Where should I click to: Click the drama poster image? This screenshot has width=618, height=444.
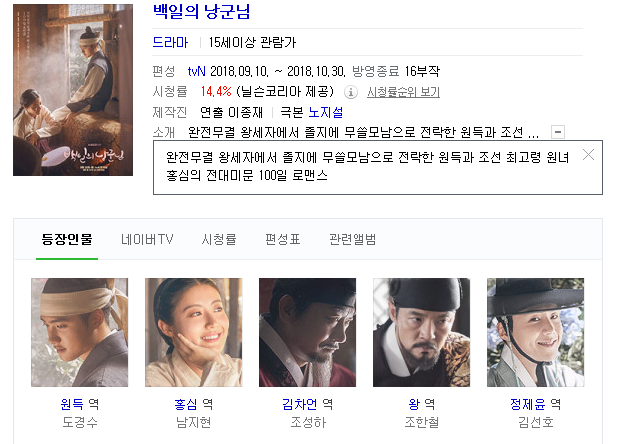(x=73, y=90)
